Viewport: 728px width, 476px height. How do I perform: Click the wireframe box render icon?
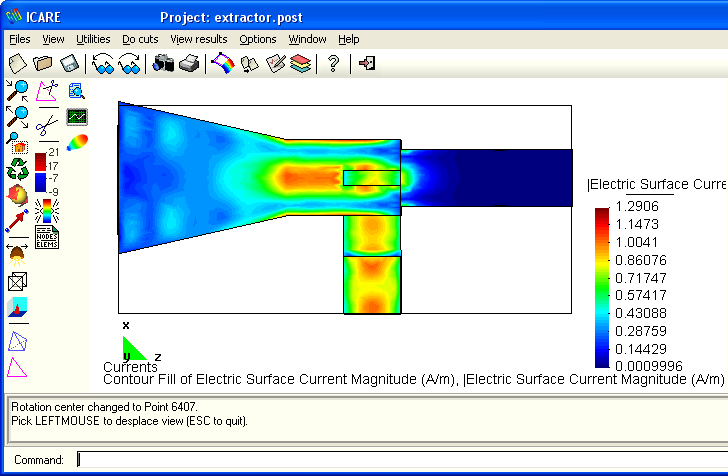point(17,281)
